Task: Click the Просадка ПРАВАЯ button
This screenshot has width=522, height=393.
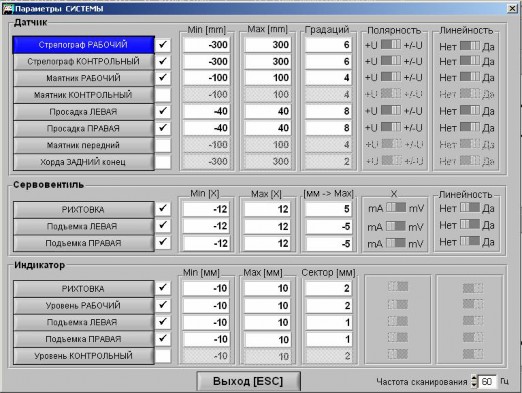Action: (x=83, y=128)
